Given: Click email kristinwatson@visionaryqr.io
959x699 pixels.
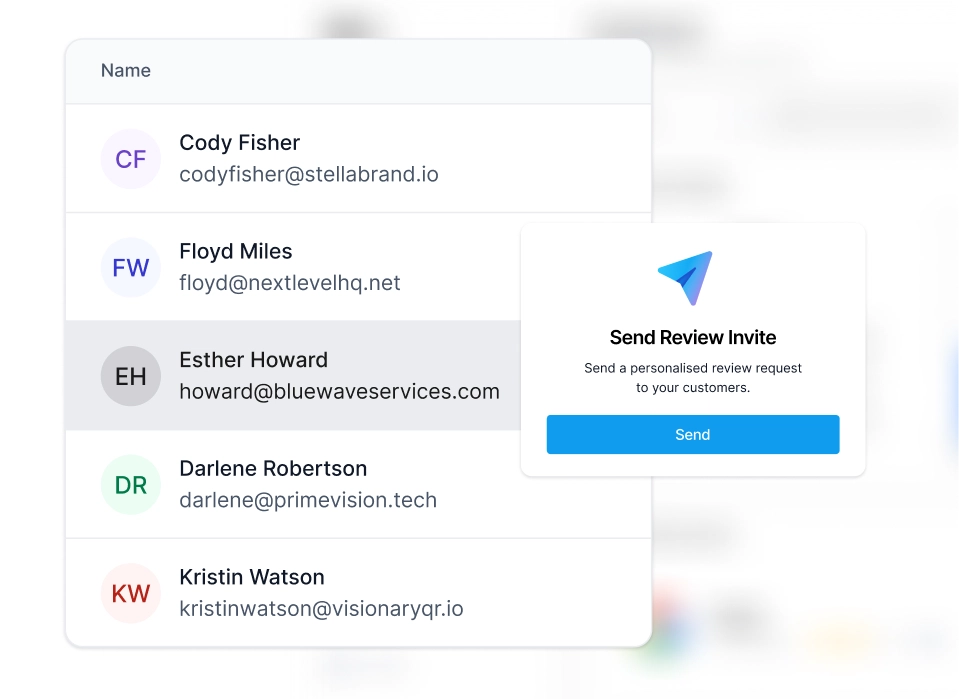Looking at the screenshot, I should (321, 608).
